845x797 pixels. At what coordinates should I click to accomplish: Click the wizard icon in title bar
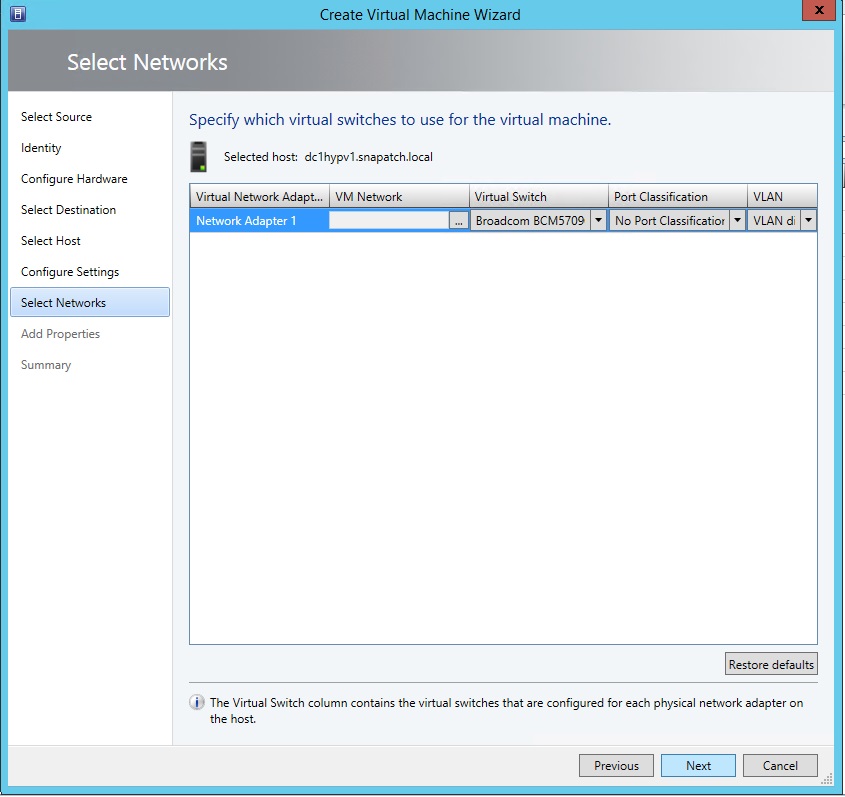pyautogui.click(x=18, y=14)
